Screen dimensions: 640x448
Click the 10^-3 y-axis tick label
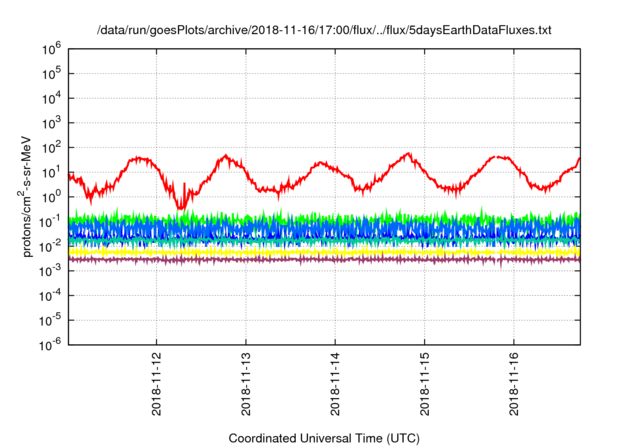tap(51, 271)
